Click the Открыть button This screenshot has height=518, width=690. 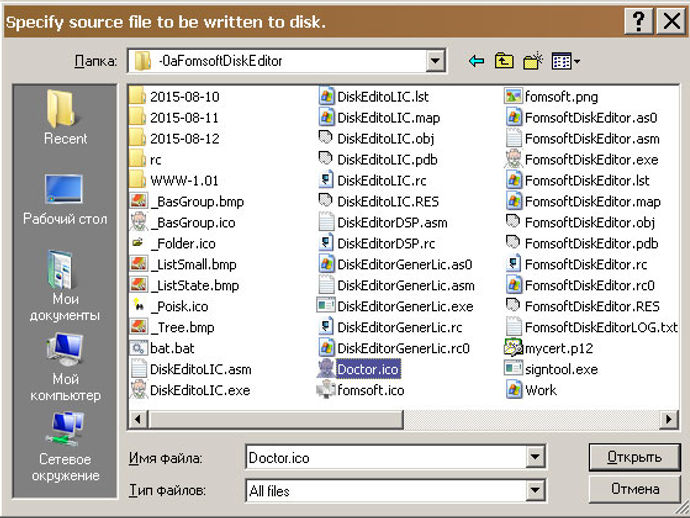[x=634, y=457]
